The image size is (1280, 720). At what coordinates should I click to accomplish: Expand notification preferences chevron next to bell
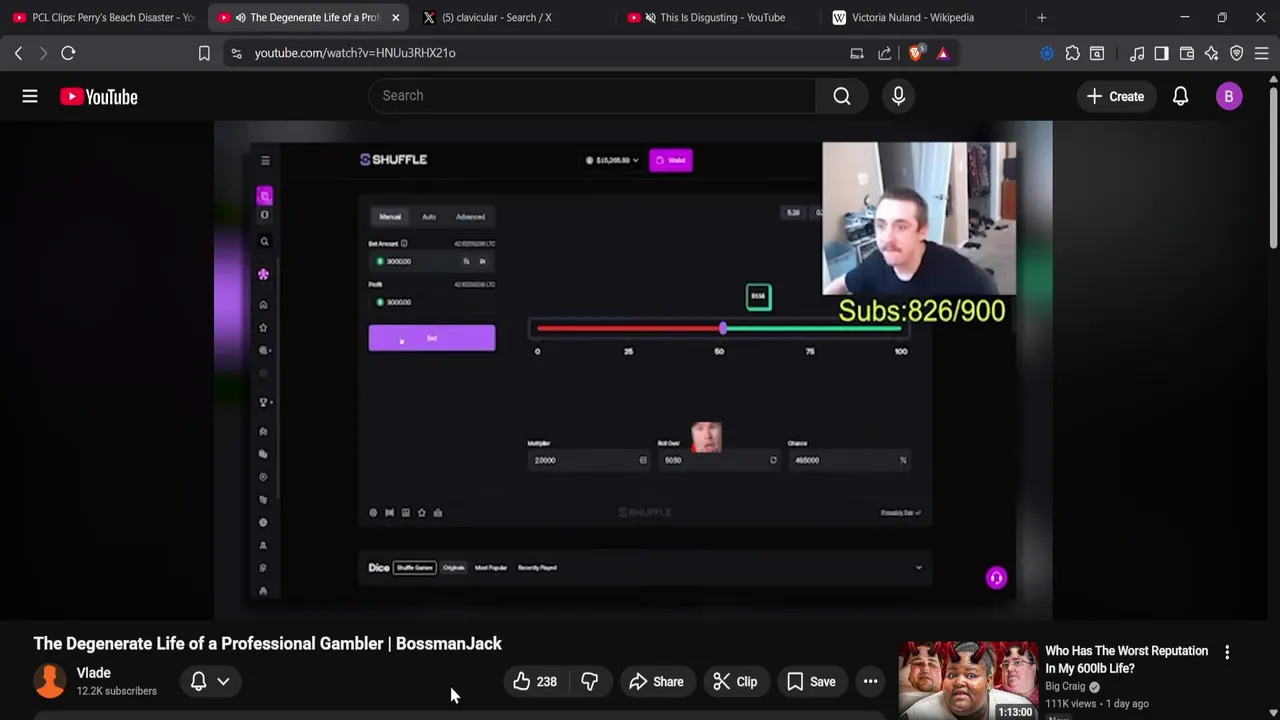[x=223, y=682]
